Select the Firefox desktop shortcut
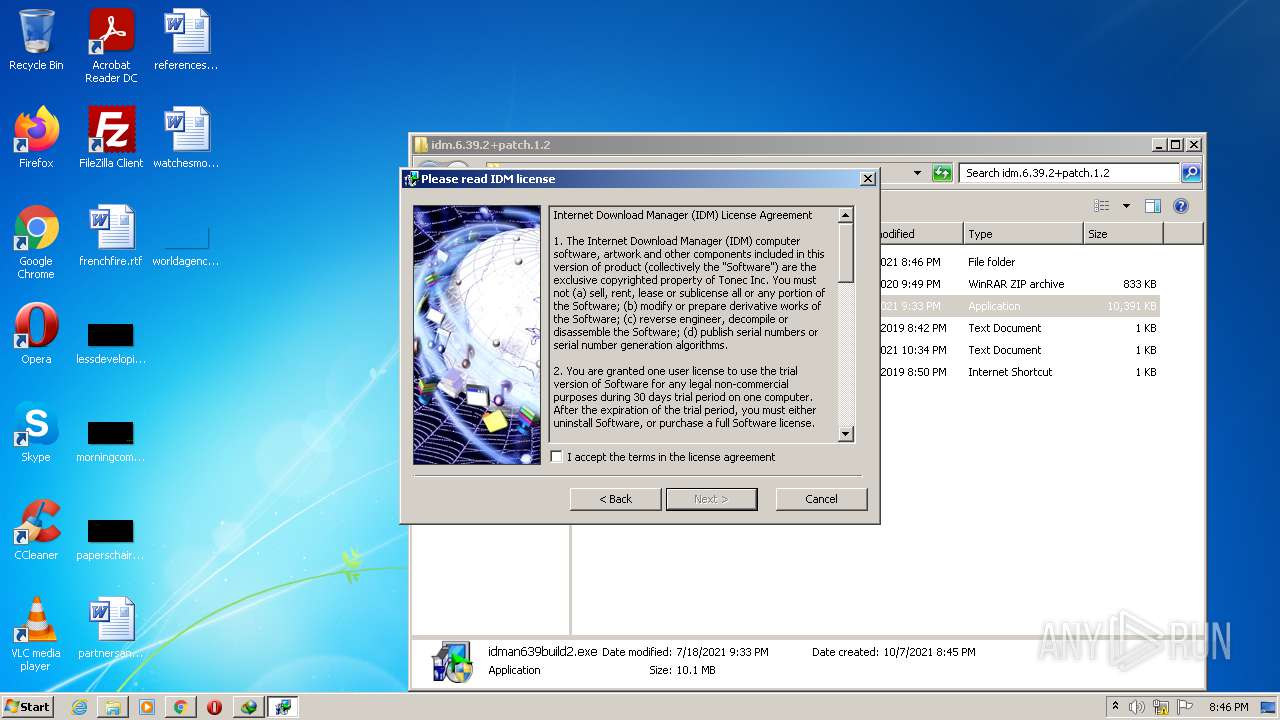This screenshot has height=720, width=1280. point(36,137)
